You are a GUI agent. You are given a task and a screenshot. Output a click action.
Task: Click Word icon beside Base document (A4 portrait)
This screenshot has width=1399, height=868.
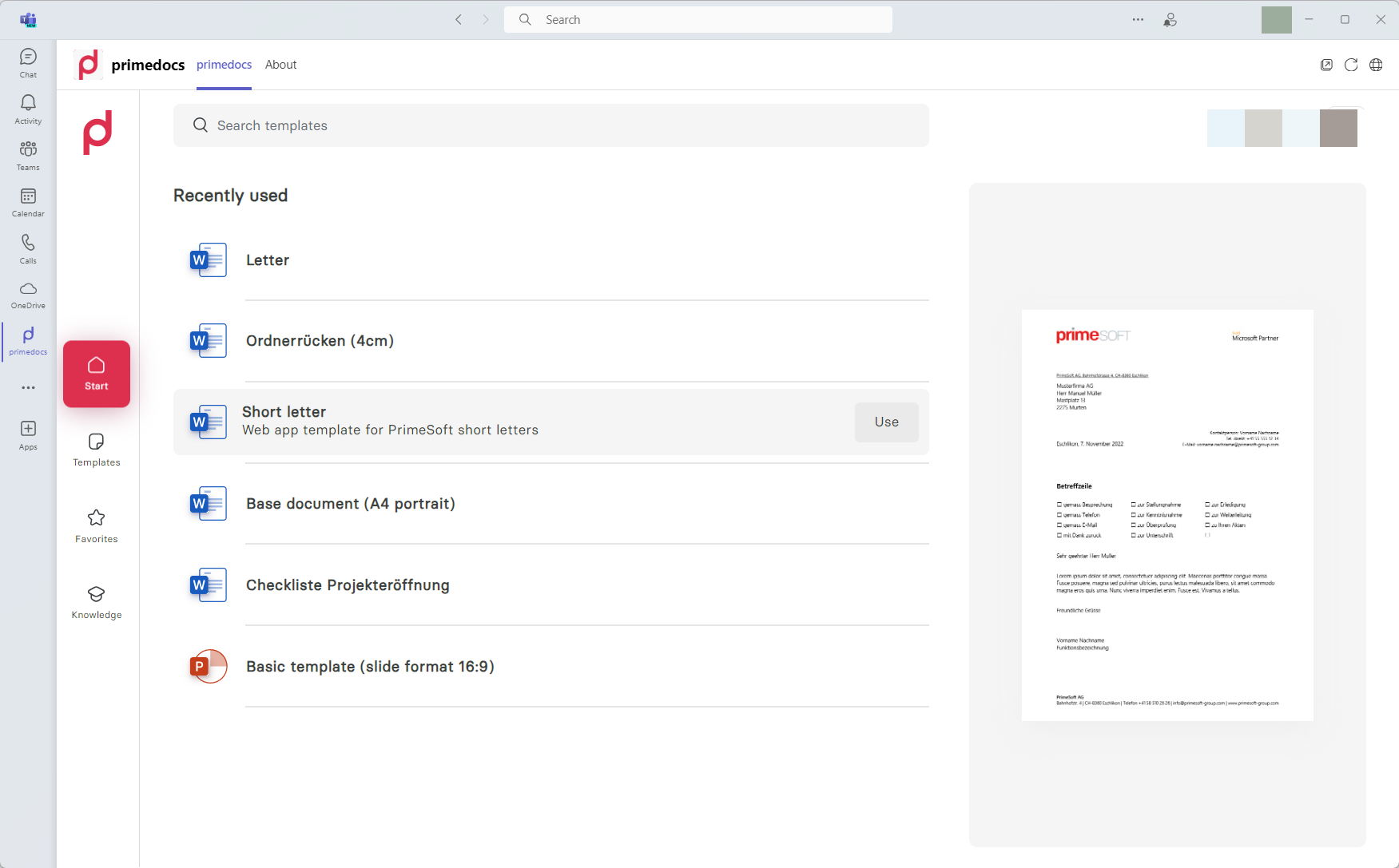209,504
